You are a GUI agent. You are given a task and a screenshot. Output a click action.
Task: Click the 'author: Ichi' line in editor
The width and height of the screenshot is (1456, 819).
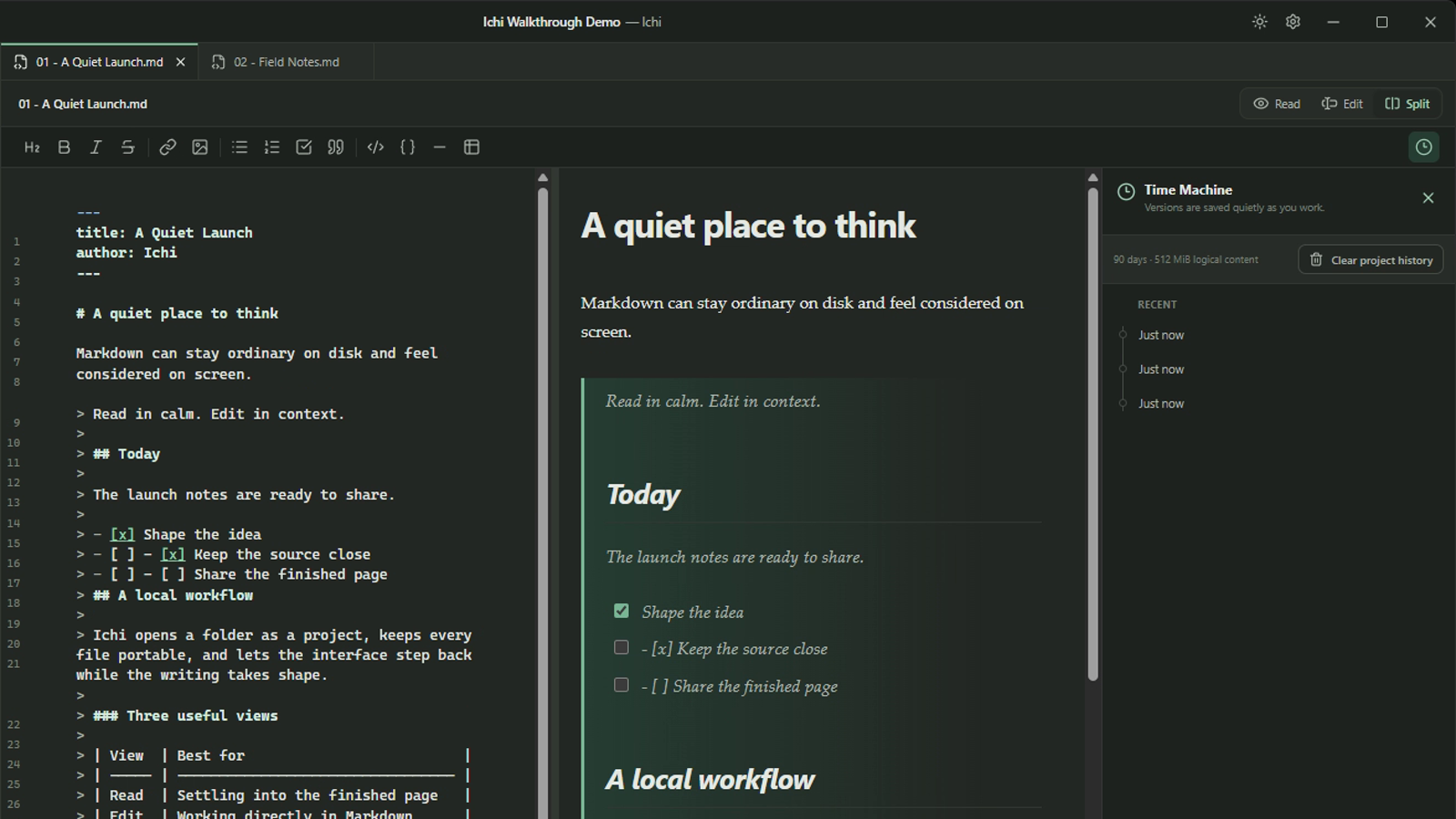[x=126, y=253]
